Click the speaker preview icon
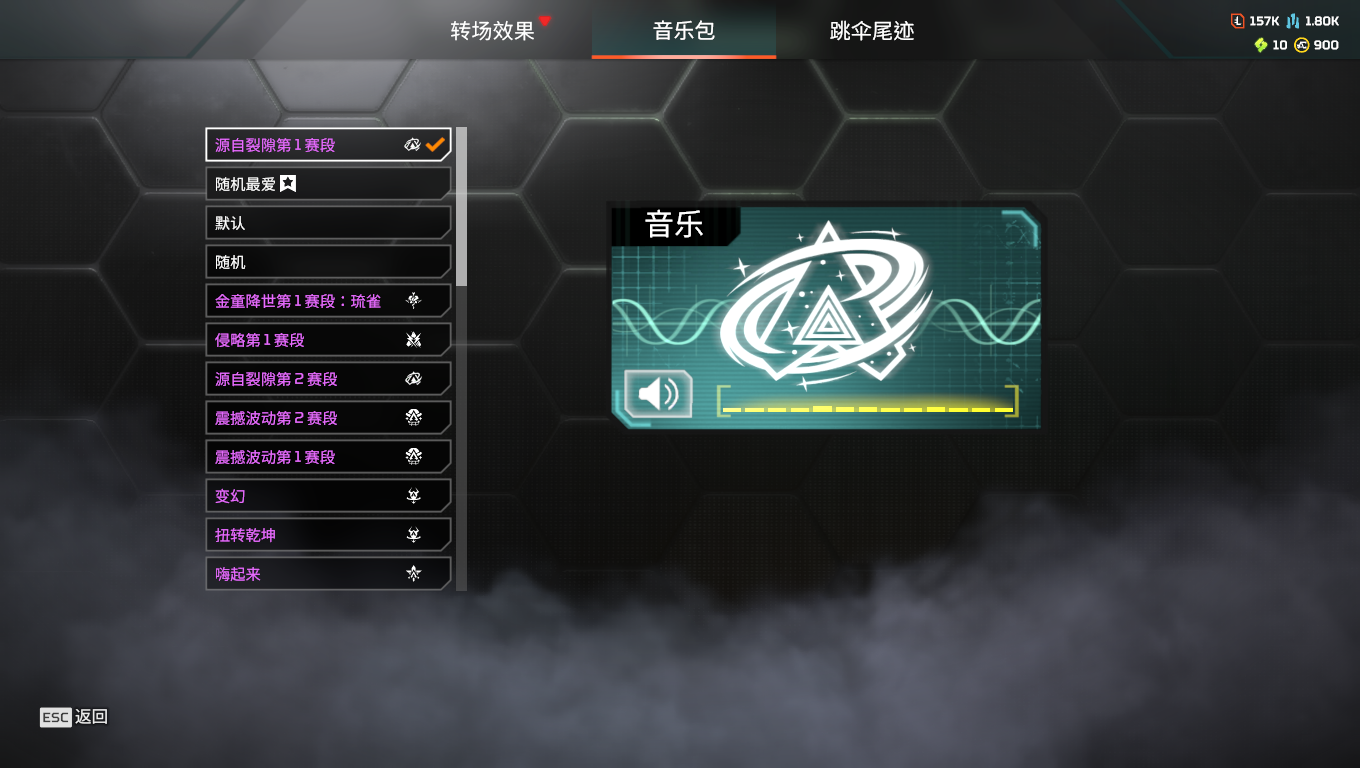 point(658,394)
